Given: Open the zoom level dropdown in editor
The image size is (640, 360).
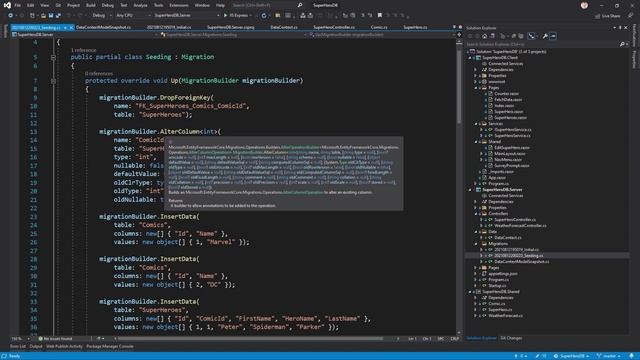Looking at the screenshot, I should click(20, 339).
